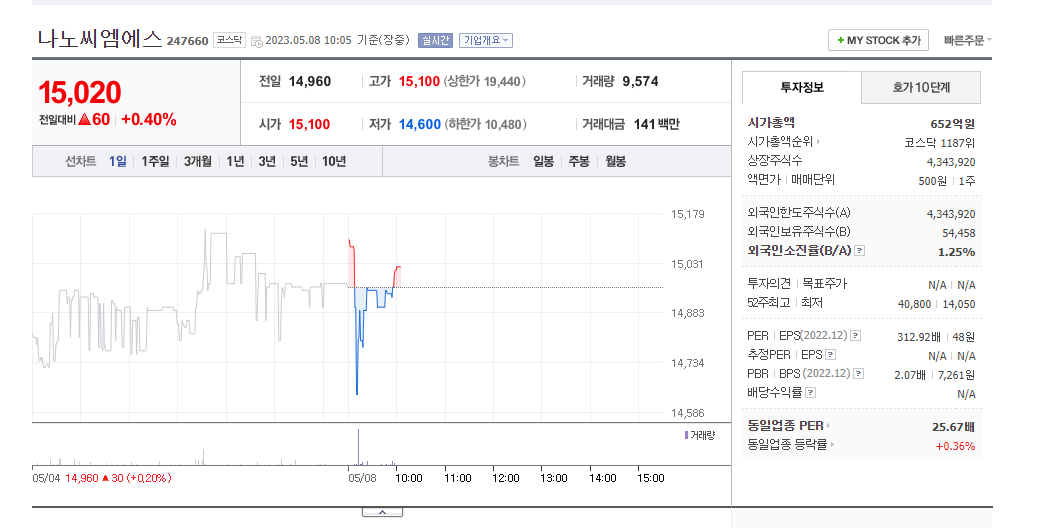Viewport: 1044px width, 528px height.
Task: Click the 코스닥 market badge
Action: click(x=230, y=40)
